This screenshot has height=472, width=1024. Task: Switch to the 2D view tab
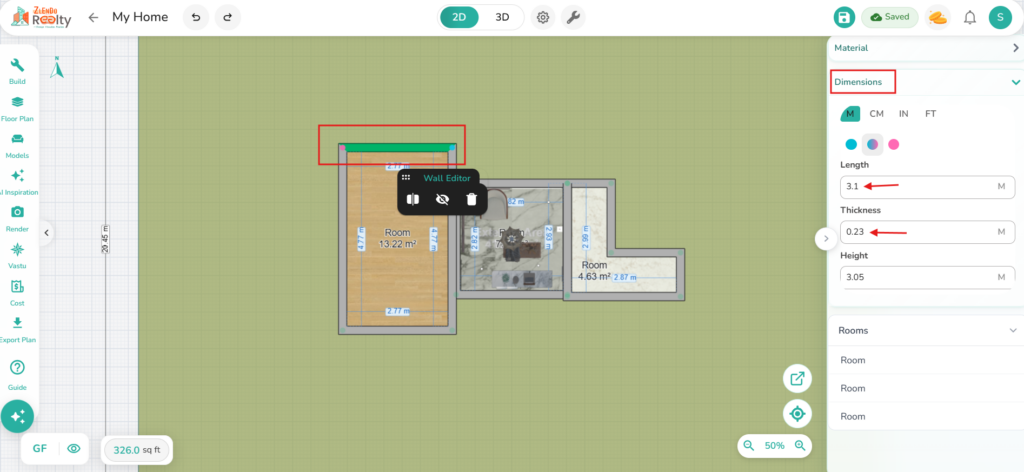click(x=461, y=17)
